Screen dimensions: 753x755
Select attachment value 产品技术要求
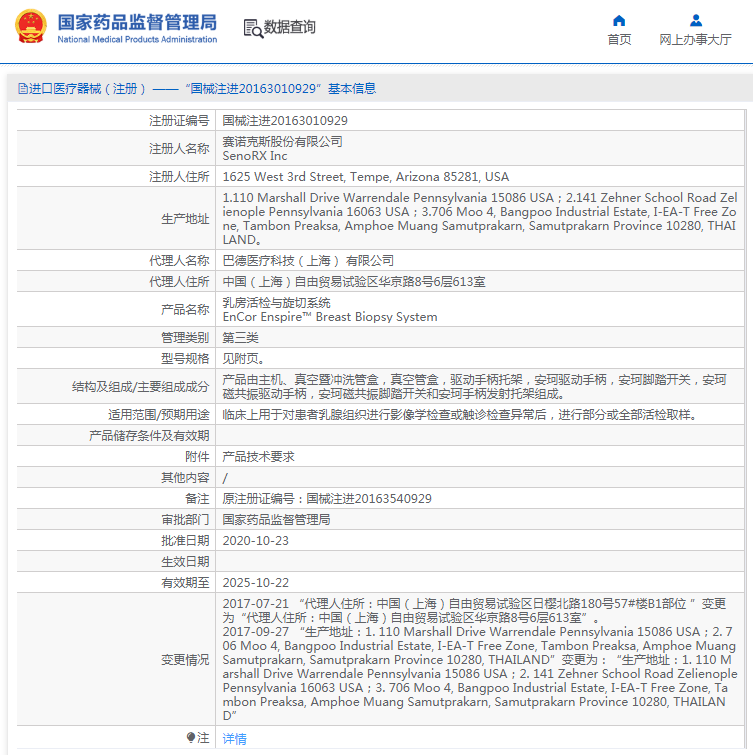[259, 456]
